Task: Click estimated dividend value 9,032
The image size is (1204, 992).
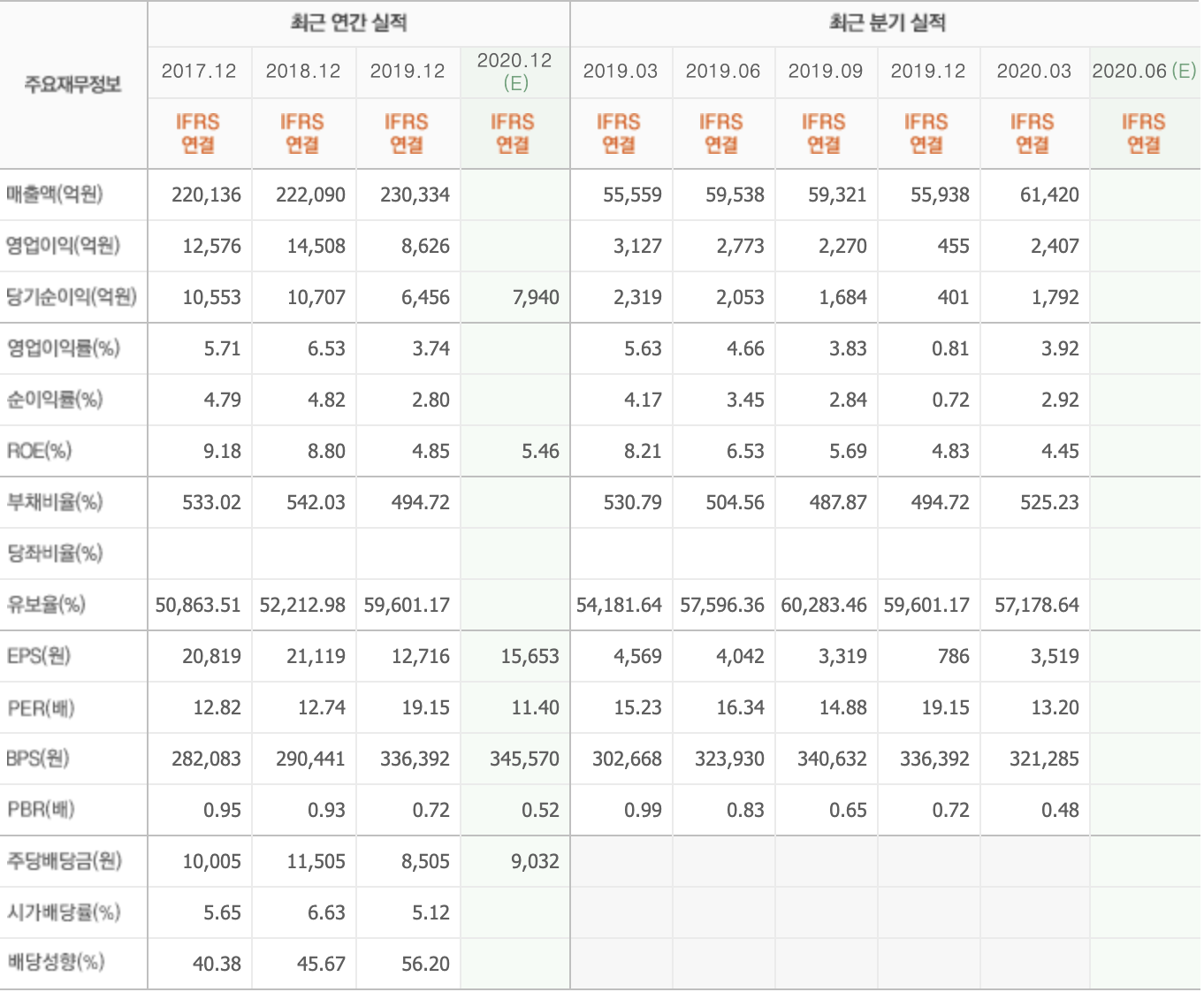Action: point(535,862)
